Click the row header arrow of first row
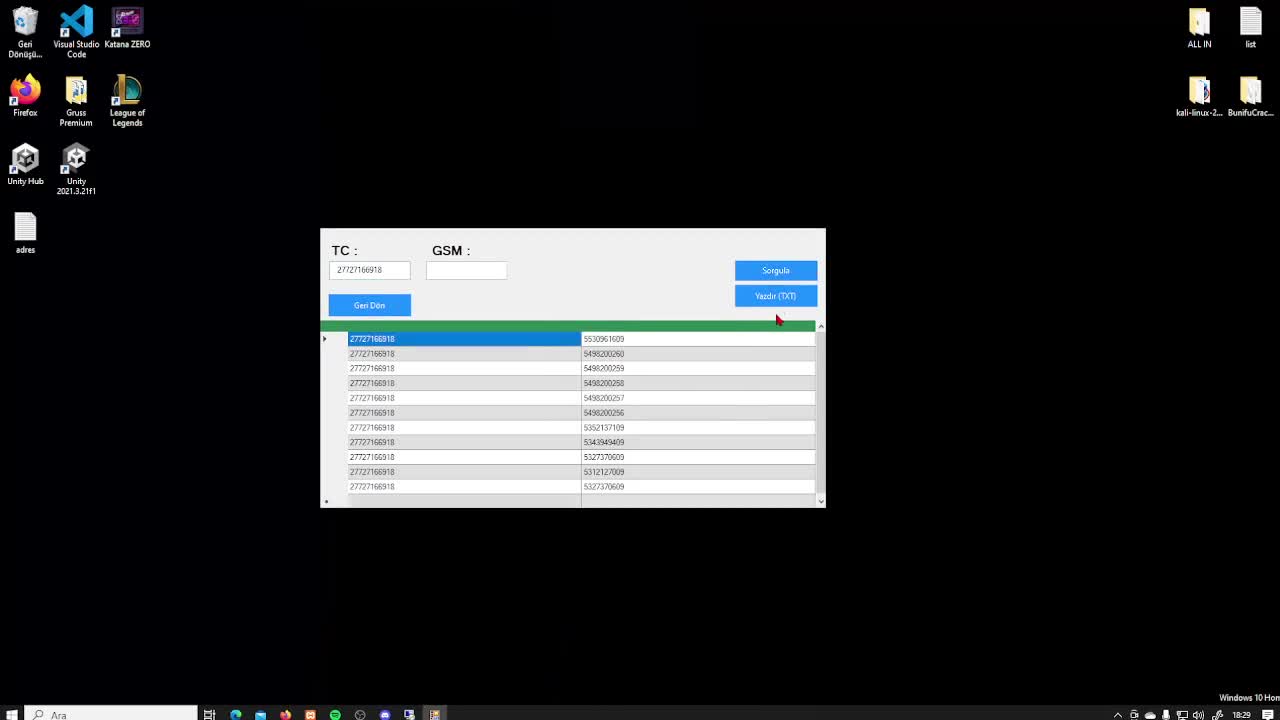Viewport: 1280px width, 720px height. coord(334,339)
